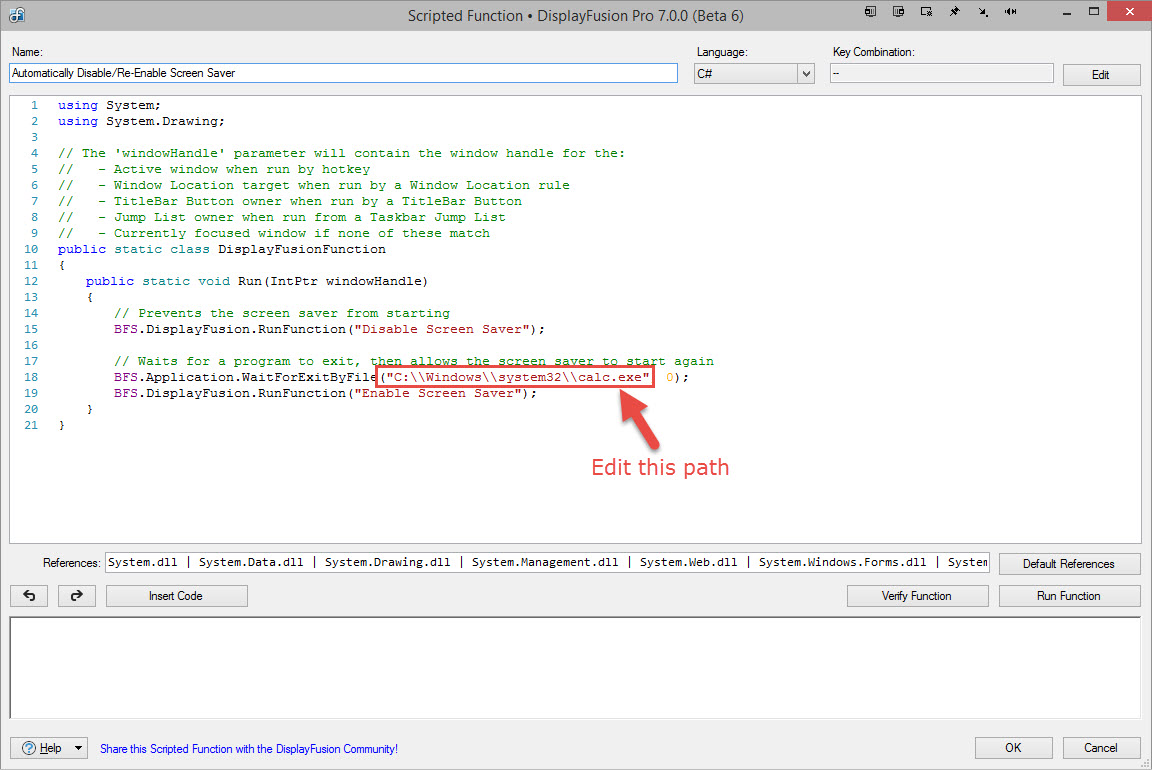Click the move-to-next-monitor title bar icon
The height and width of the screenshot is (770, 1152).
pos(871,12)
